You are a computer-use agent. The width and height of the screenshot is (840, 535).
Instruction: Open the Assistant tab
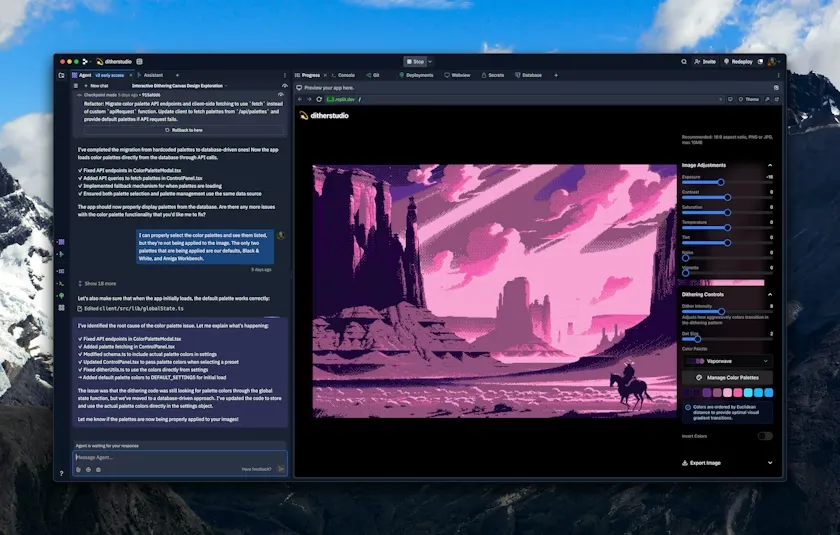click(150, 75)
